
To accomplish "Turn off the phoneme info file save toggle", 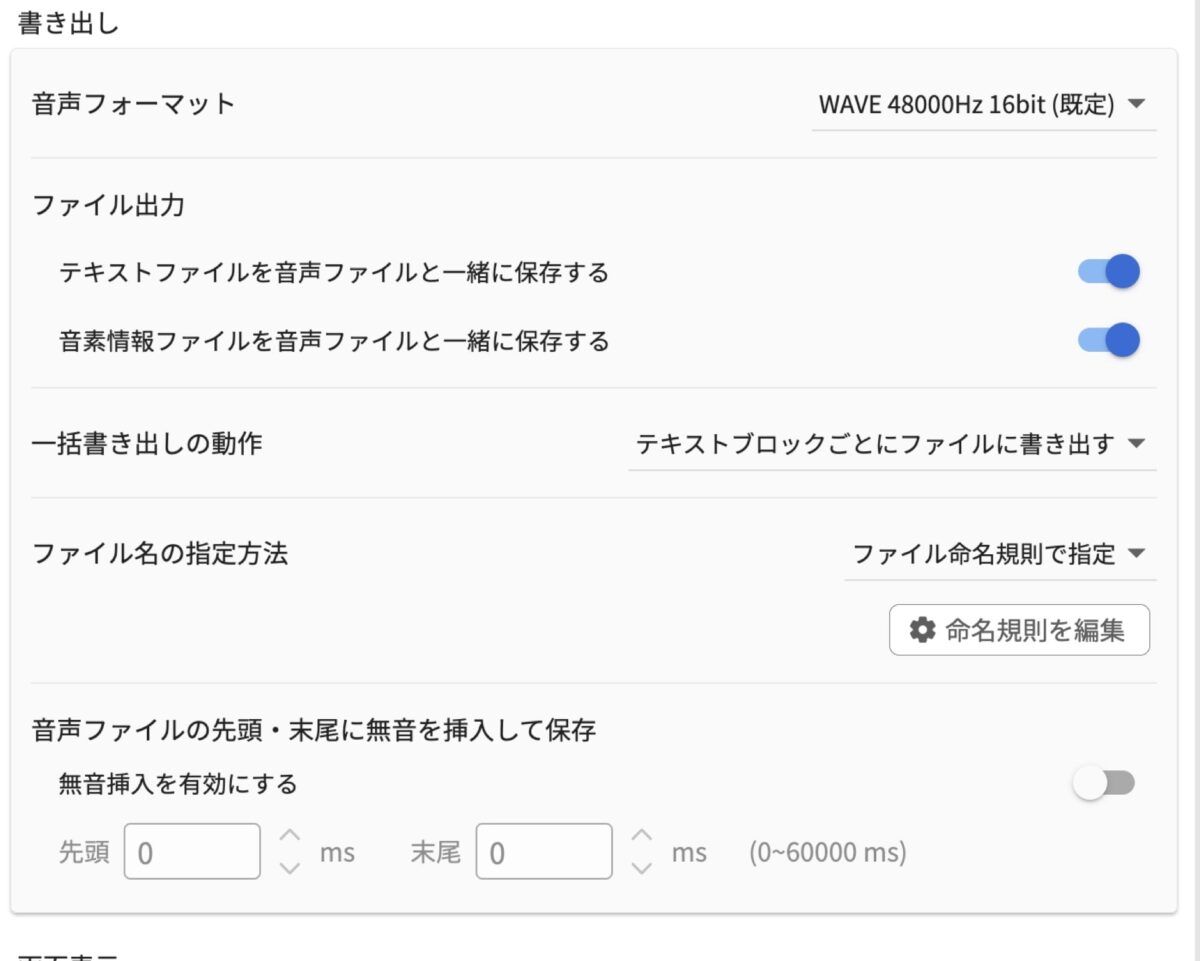I will 1106,340.
